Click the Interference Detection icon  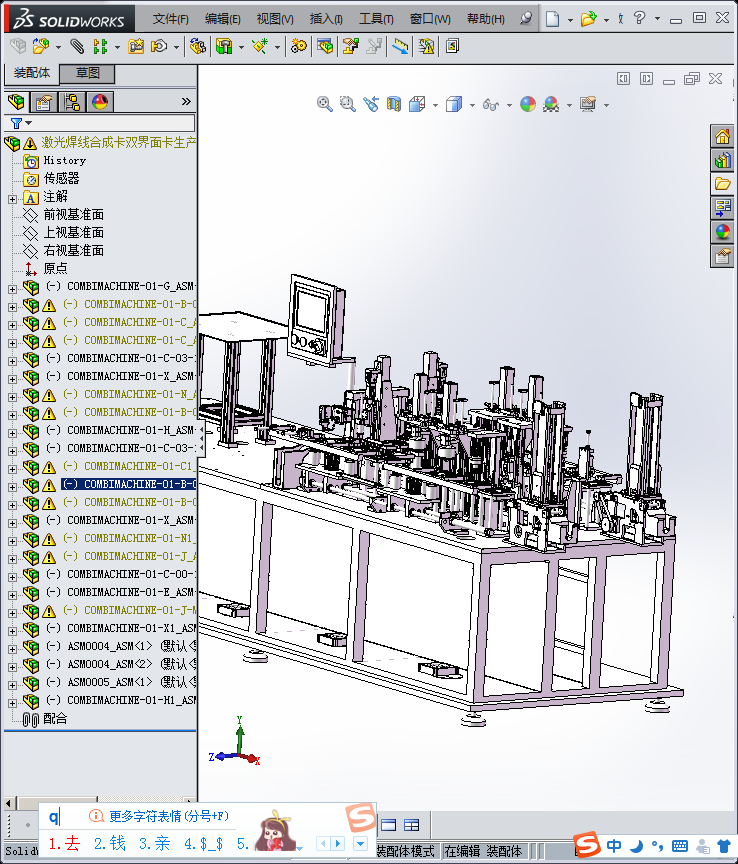point(426,46)
